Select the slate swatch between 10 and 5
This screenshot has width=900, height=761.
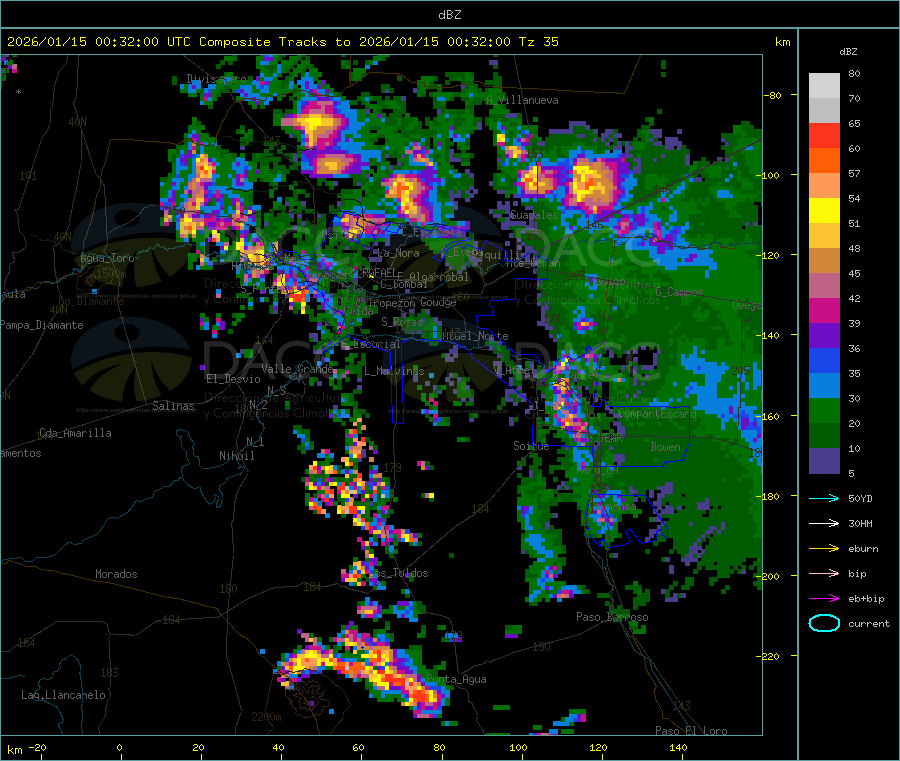824,460
